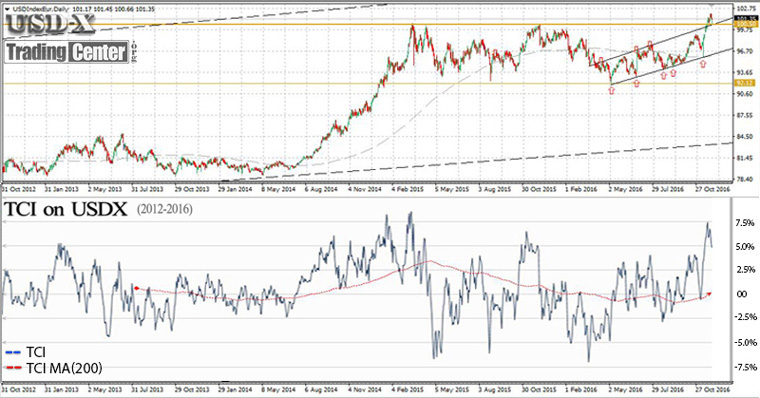
Task: Click 27 Oct 2016 on price chart date axis
Action: pyautogui.click(x=712, y=189)
